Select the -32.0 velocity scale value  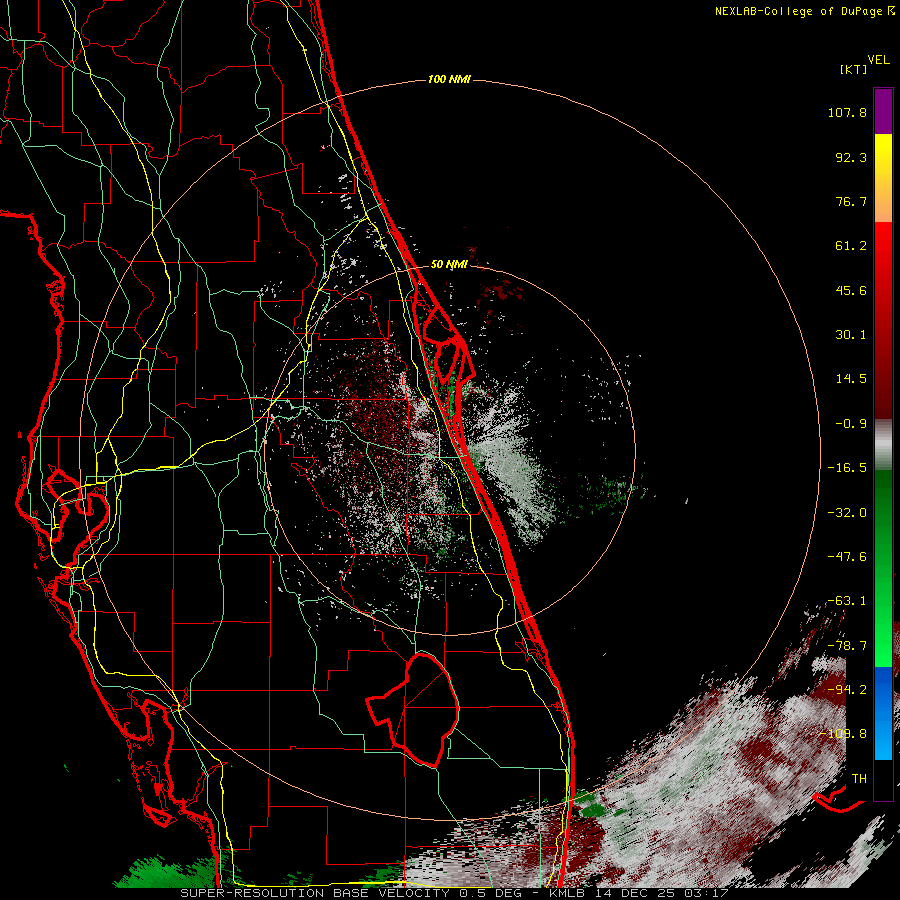pos(847,512)
